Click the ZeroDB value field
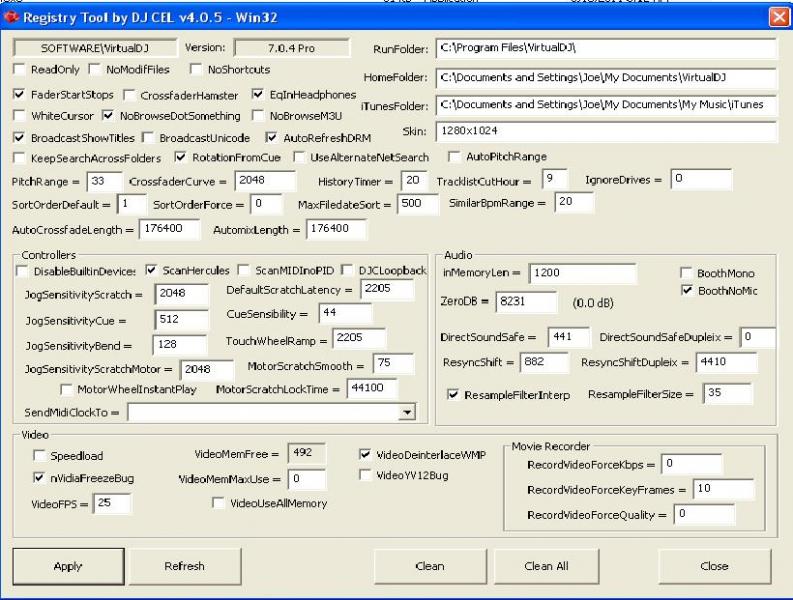 [526, 302]
